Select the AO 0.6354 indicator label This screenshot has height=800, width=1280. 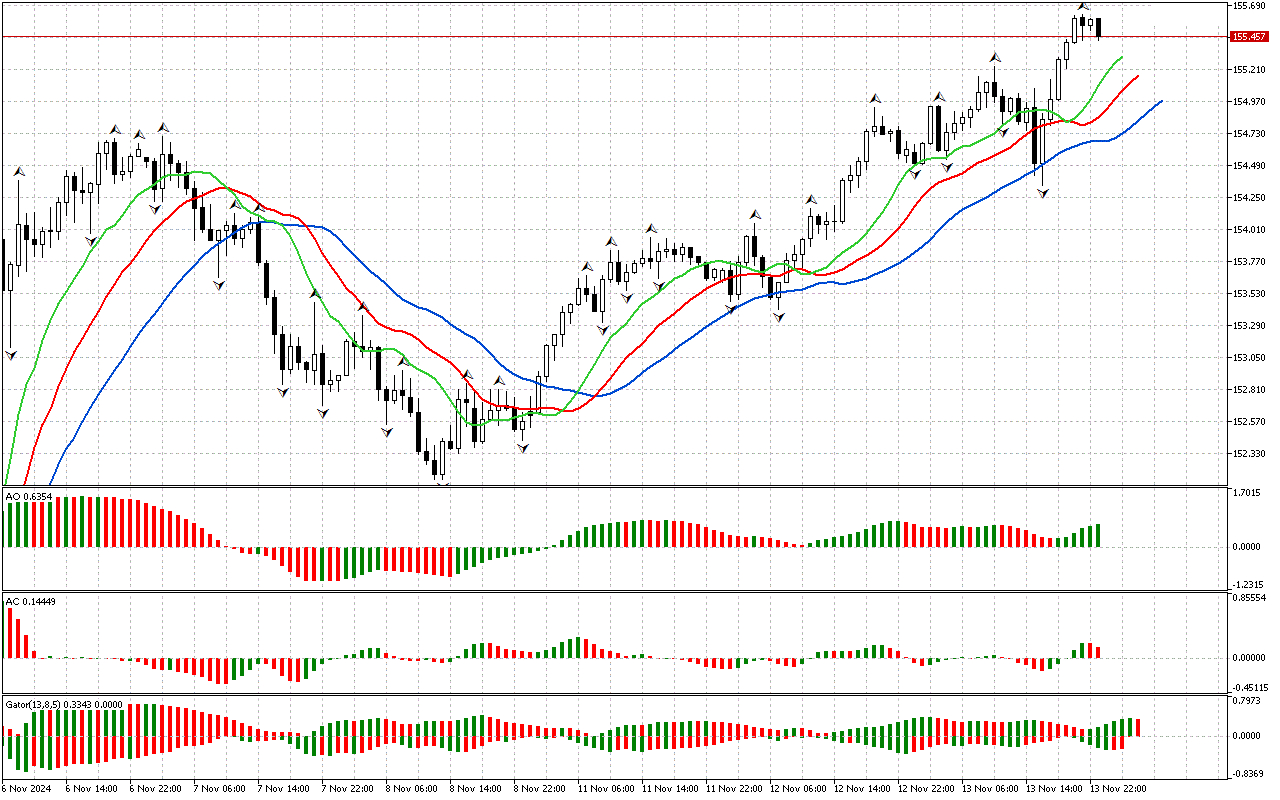pos(29,496)
